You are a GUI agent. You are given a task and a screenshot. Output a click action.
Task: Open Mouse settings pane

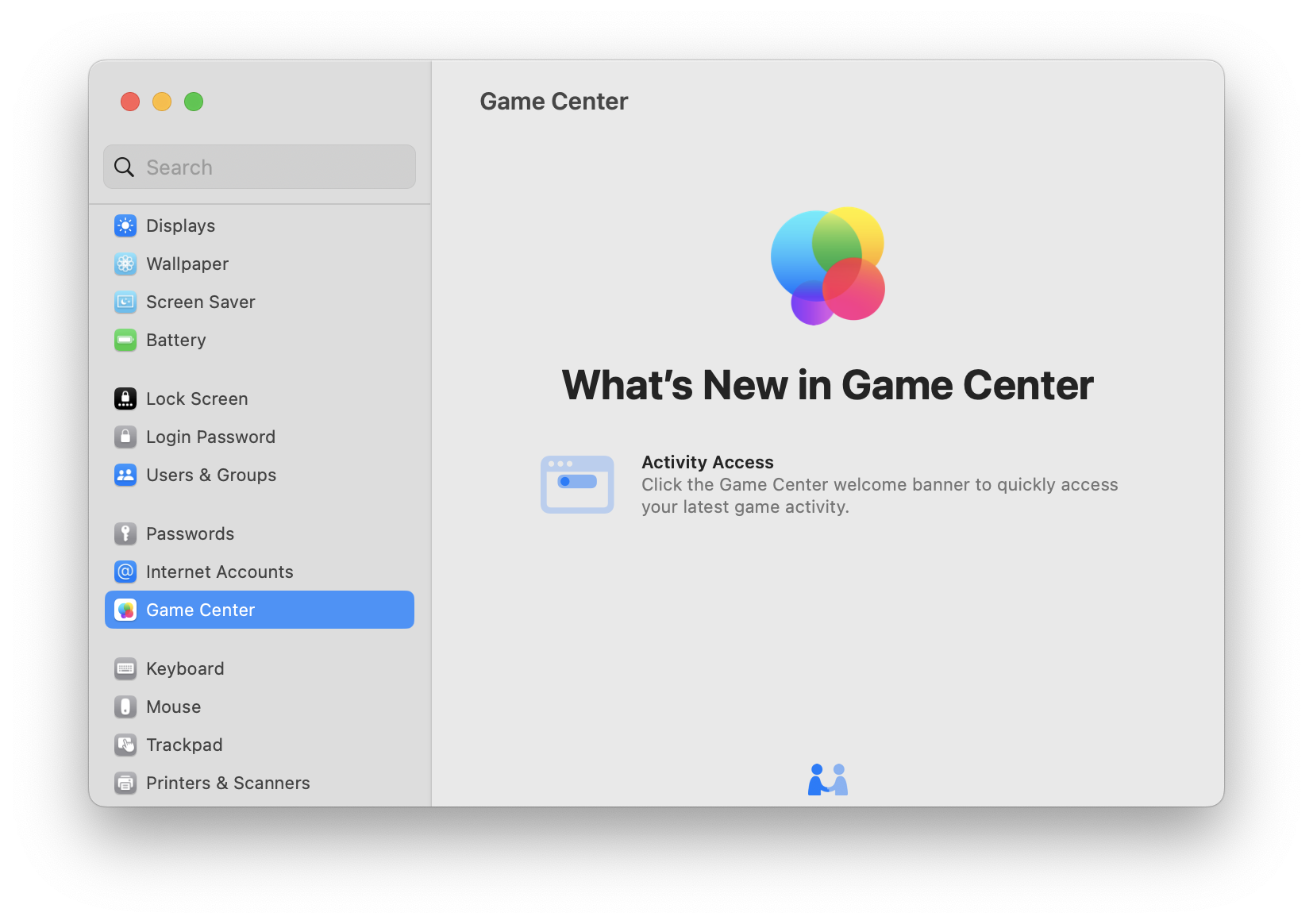(x=173, y=707)
